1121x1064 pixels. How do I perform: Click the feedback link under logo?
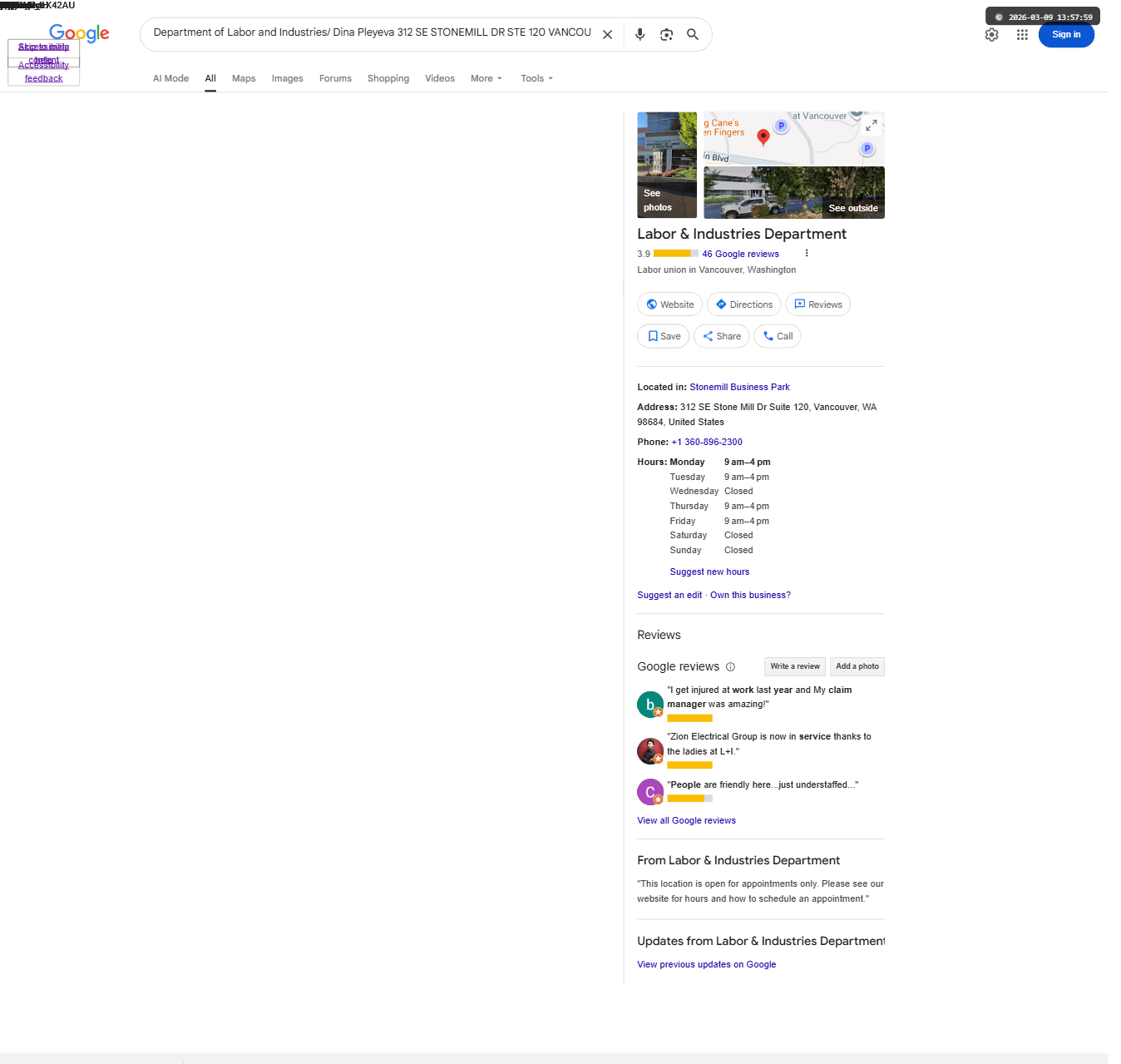(43, 79)
